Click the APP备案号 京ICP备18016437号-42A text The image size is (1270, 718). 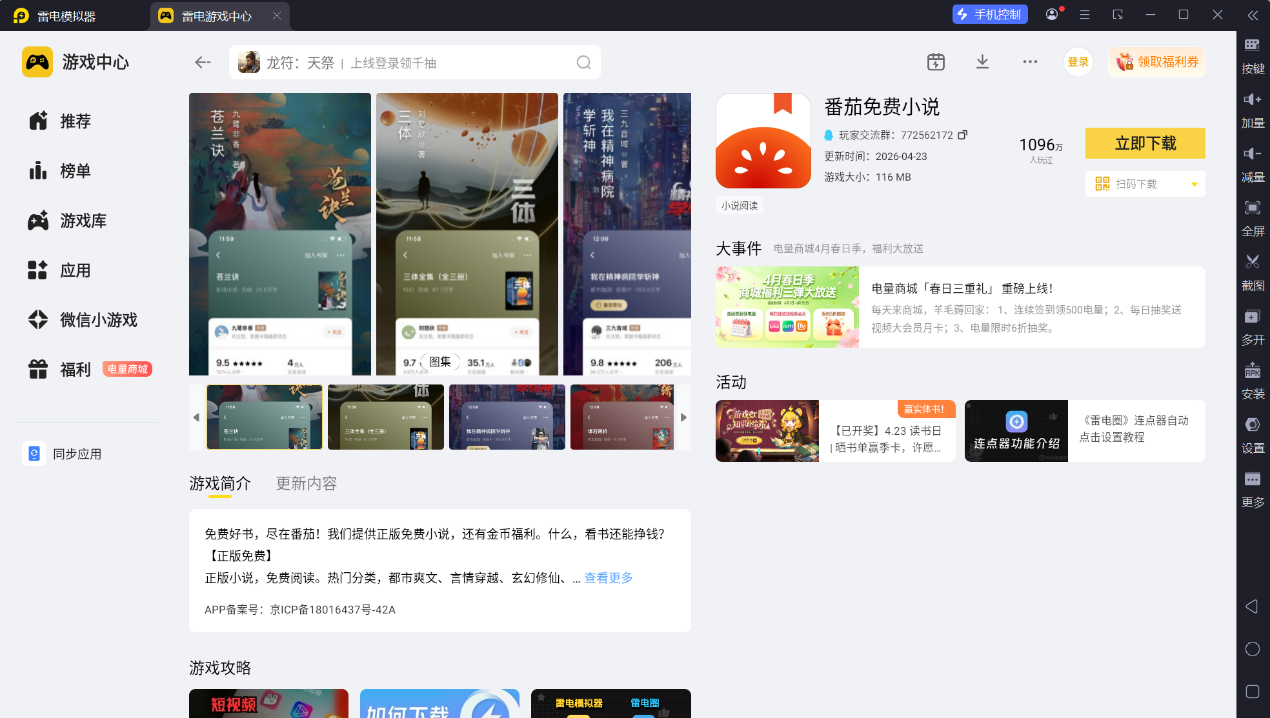pyautogui.click(x=300, y=609)
